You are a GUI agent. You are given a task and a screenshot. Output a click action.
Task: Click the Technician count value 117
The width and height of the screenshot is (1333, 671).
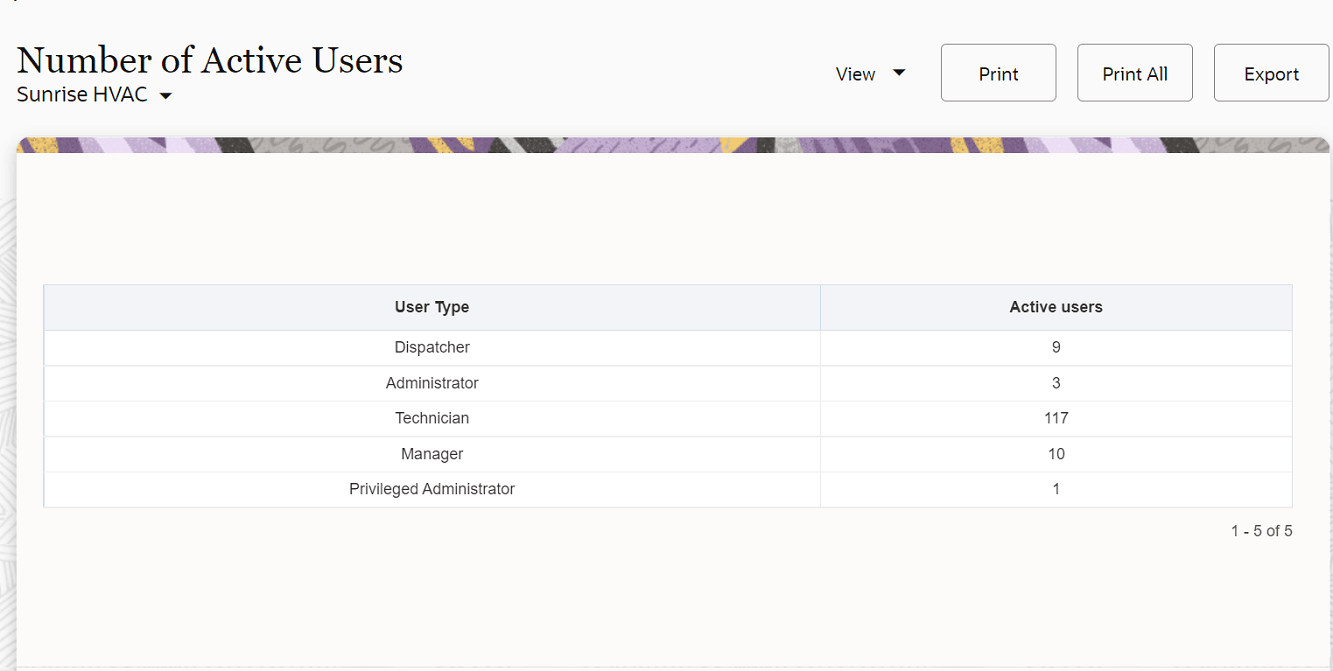pos(1055,418)
